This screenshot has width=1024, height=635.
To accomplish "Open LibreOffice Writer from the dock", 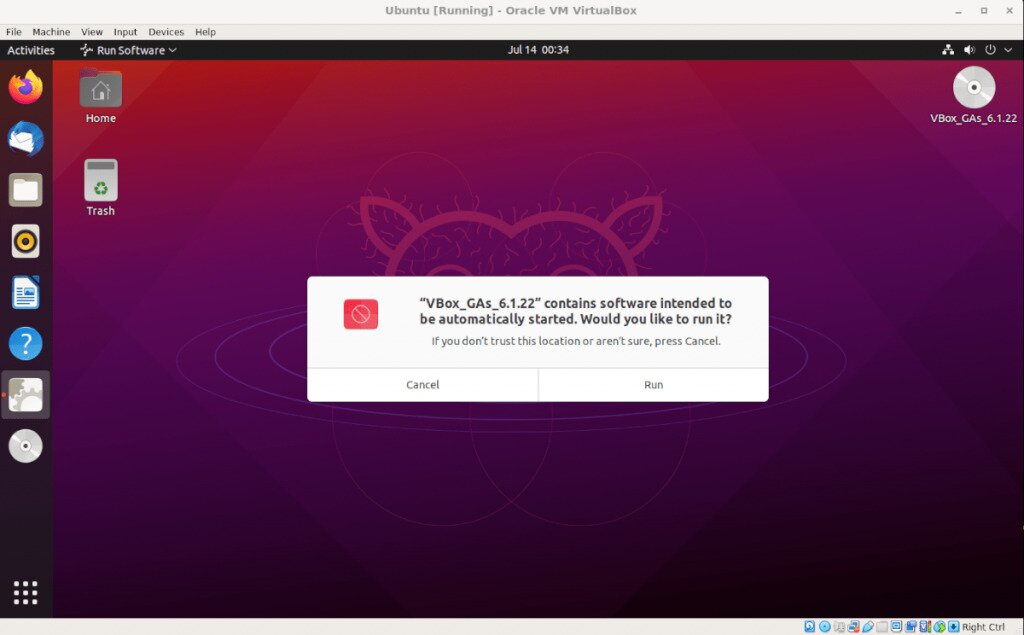I will point(25,292).
